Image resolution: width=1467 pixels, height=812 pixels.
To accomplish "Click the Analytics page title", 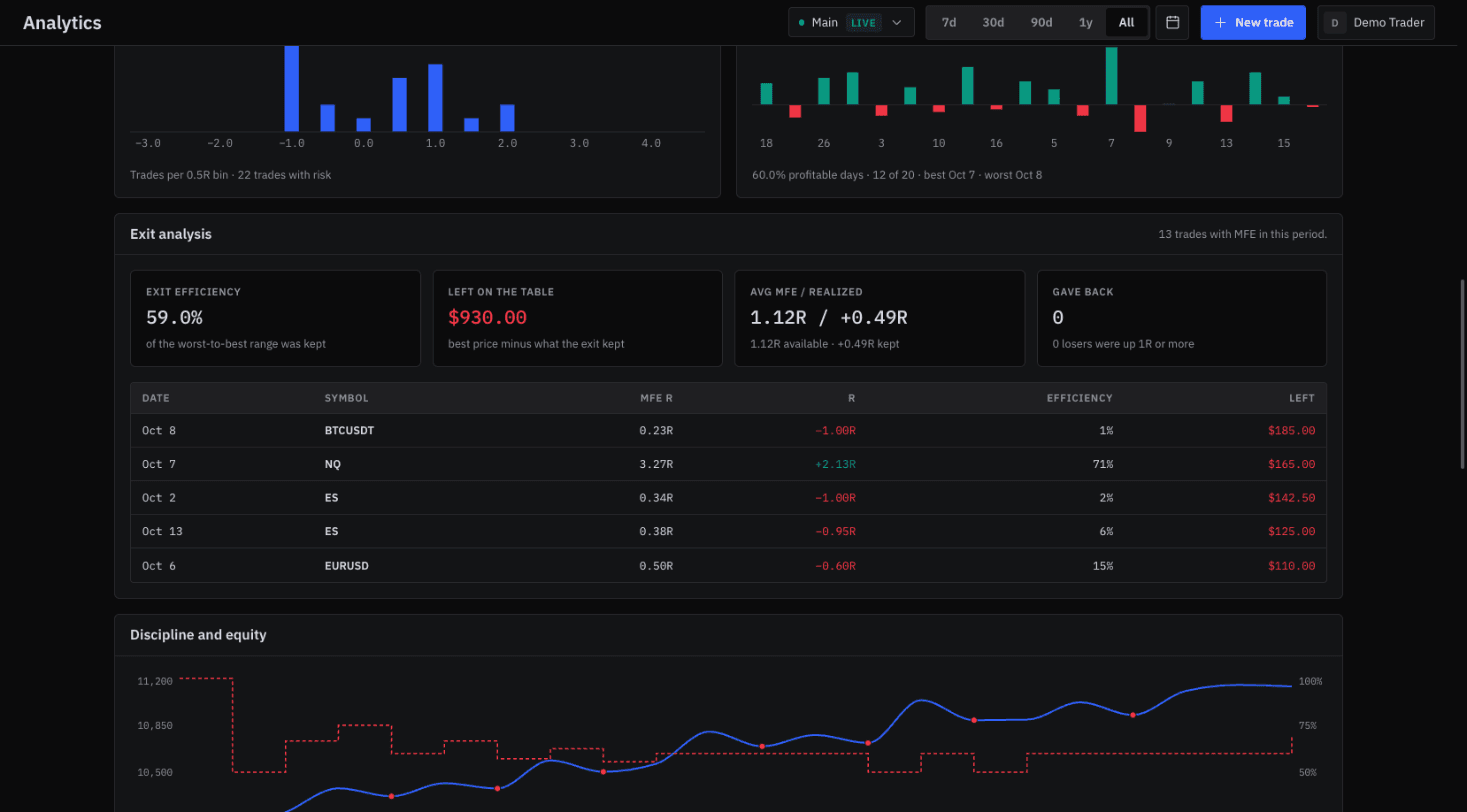I will click(62, 22).
